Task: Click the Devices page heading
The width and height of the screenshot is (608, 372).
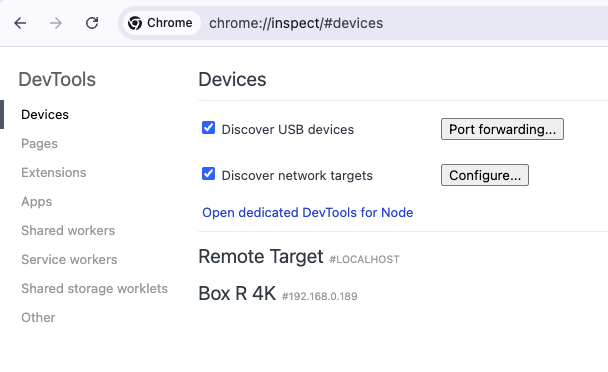Action: click(x=232, y=80)
